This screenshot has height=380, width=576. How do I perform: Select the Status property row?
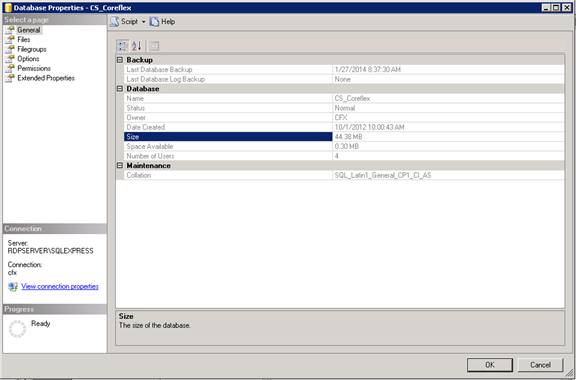point(344,108)
